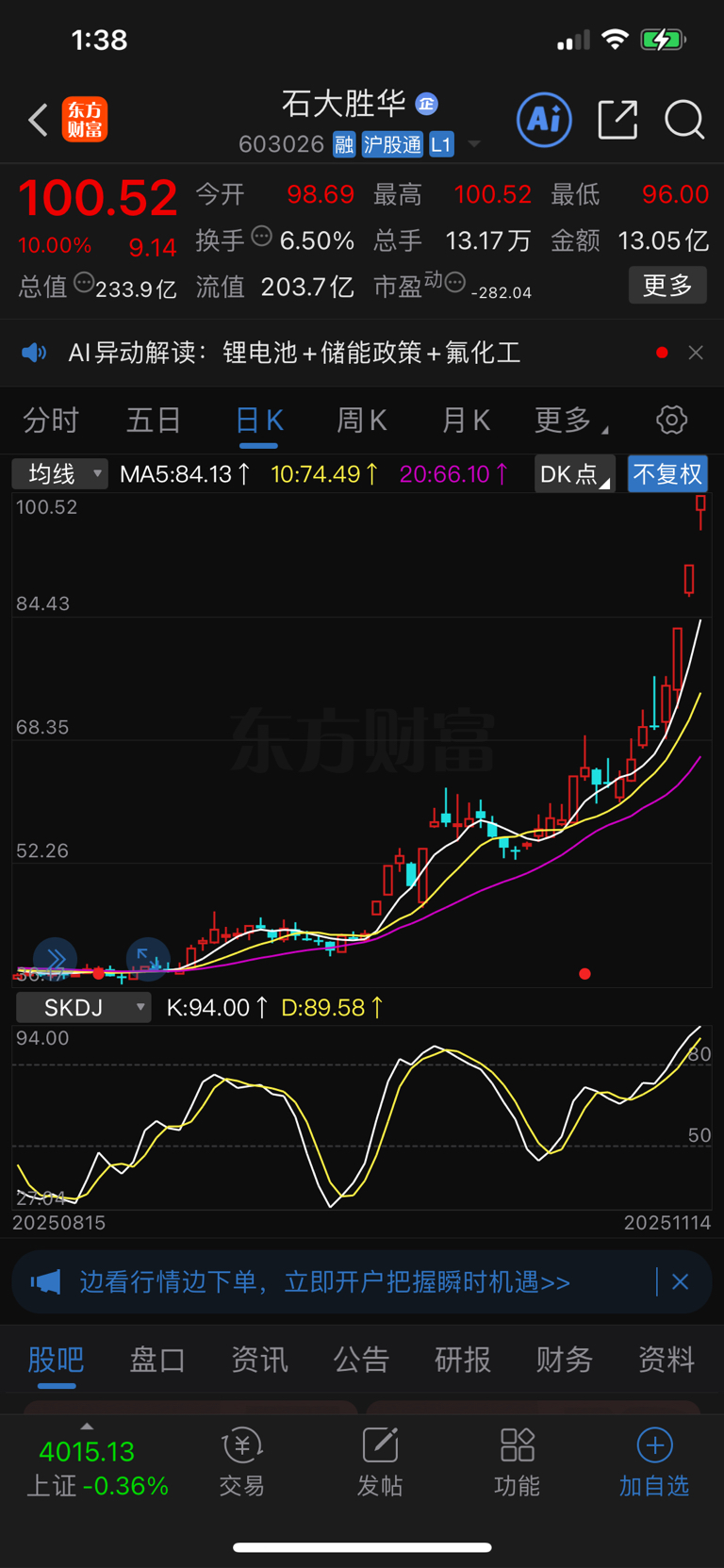Screen dimensions: 724x1568
Task: Switch to the 资料 tab
Action: click(666, 1360)
